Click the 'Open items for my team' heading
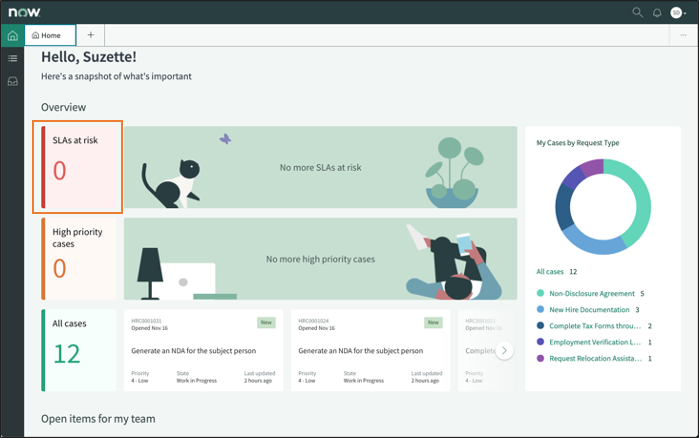Image resolution: width=699 pixels, height=438 pixels. pos(98,419)
